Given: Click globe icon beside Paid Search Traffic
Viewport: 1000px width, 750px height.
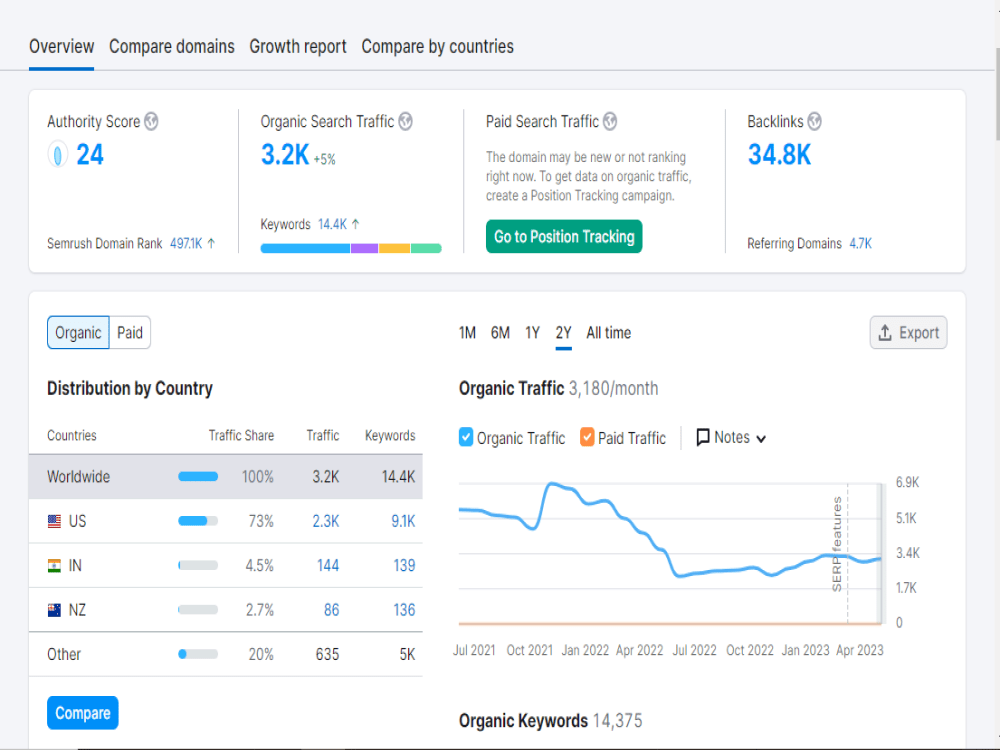Looking at the screenshot, I should tap(610, 121).
